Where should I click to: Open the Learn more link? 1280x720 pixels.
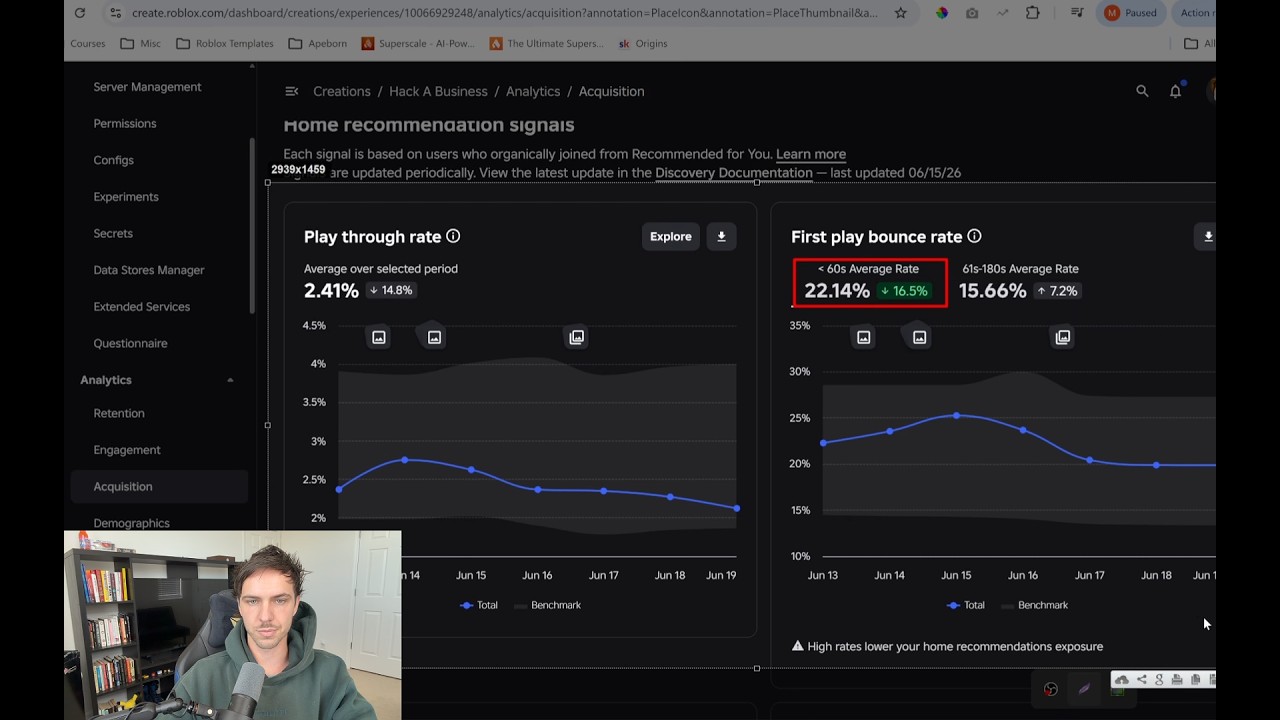pos(811,154)
